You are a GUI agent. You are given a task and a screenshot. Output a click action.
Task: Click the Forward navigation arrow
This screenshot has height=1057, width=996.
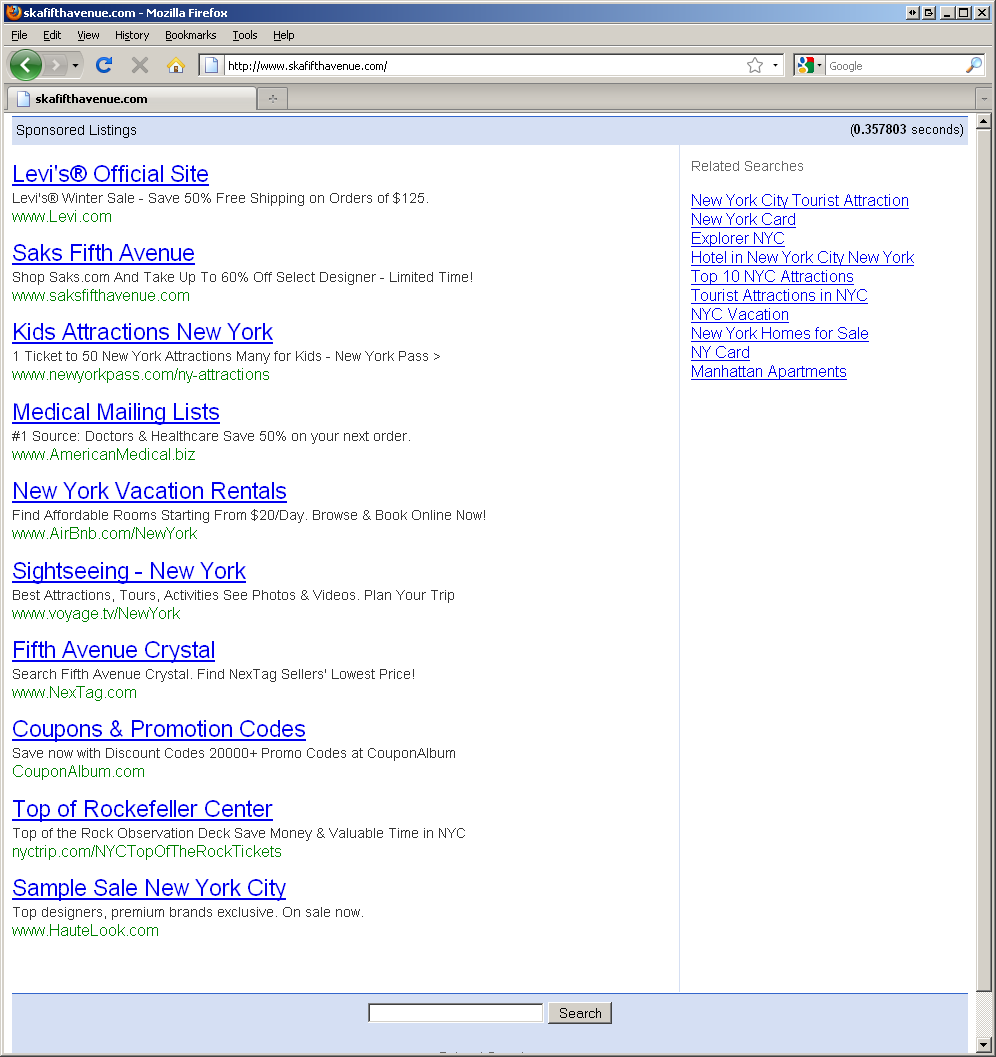[x=56, y=65]
